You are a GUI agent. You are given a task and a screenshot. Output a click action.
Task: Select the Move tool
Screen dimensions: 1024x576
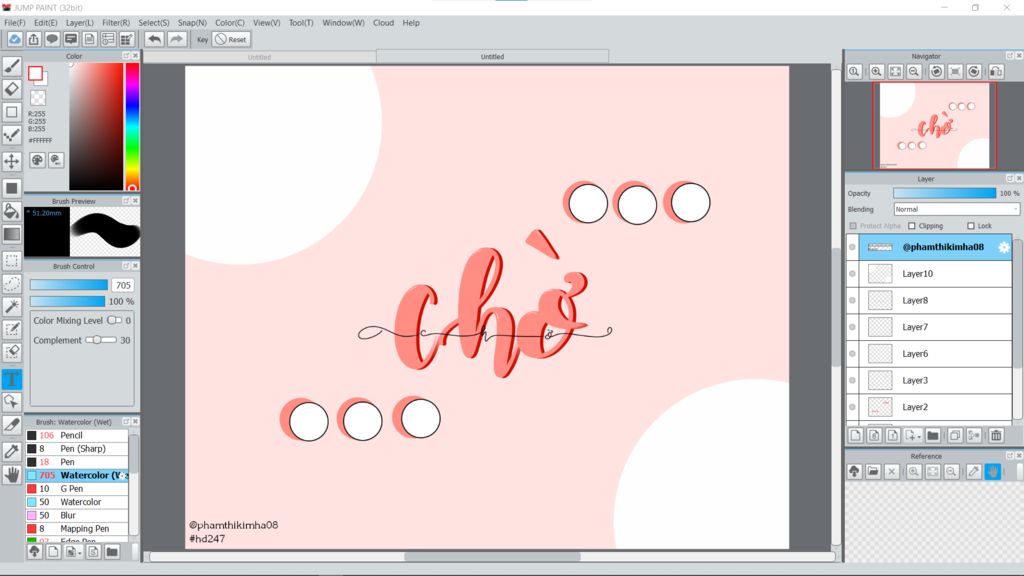[12, 161]
